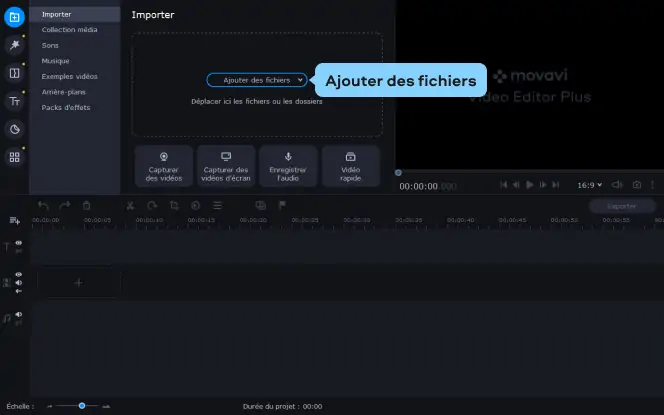Click Capturer des vidéos button
The height and width of the screenshot is (415, 664).
pos(164,166)
